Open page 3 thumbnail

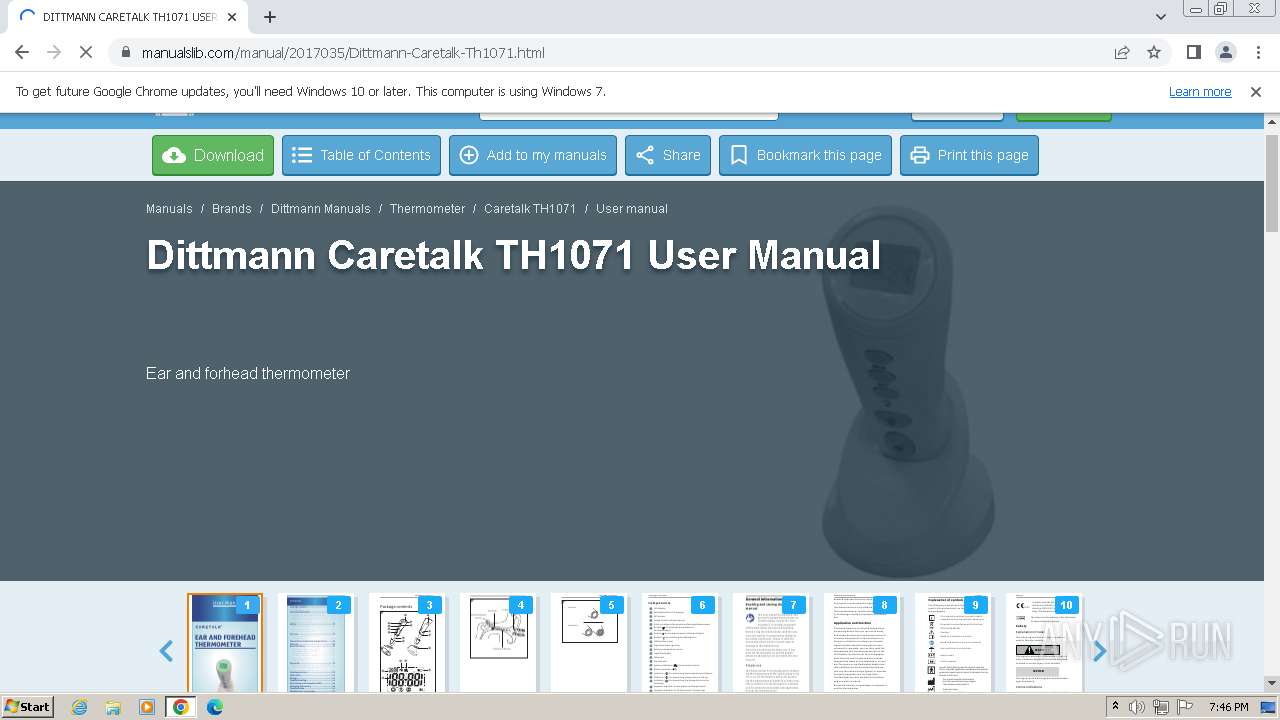pyautogui.click(x=407, y=643)
